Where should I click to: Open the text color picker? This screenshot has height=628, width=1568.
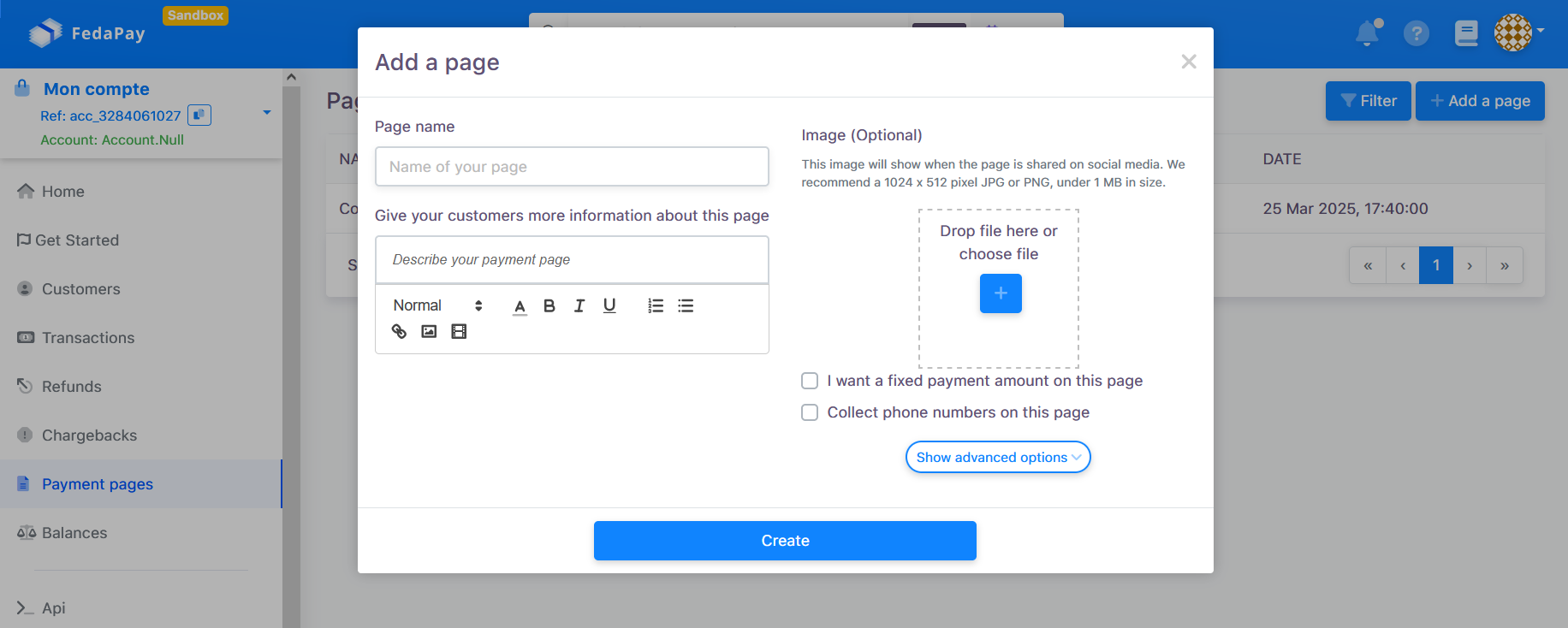pos(520,306)
